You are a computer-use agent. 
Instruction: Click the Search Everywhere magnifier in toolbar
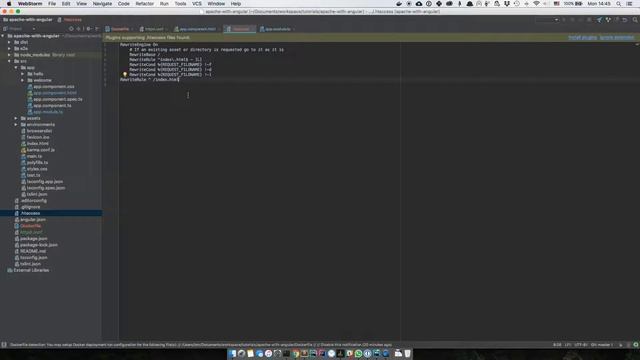tap(635, 20)
